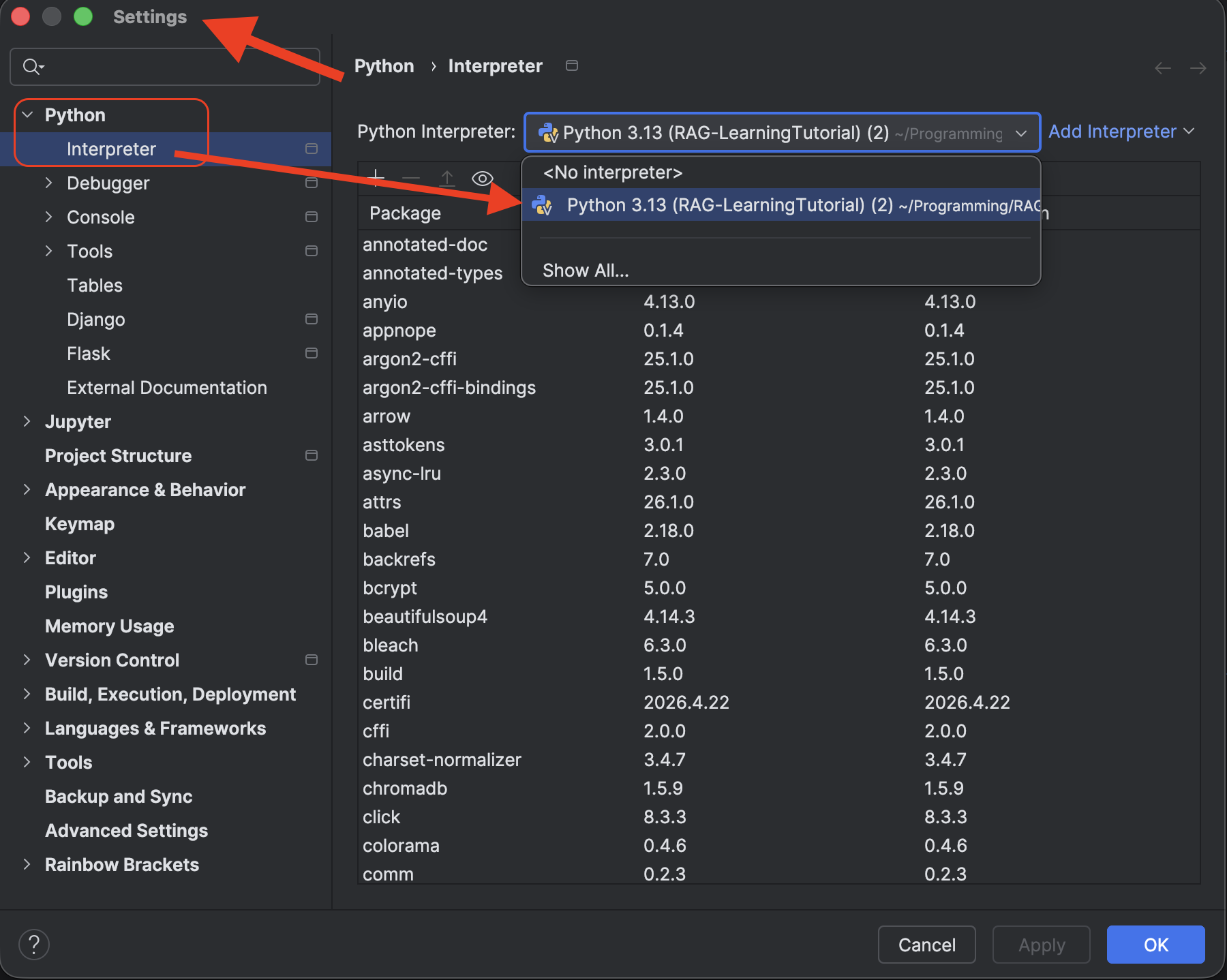Click the project icon on the Interpreter row
This screenshot has height=980, width=1227.
(x=312, y=149)
